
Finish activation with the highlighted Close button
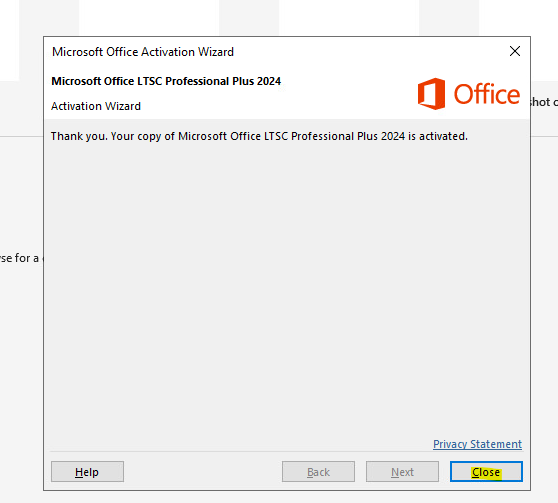pyautogui.click(x=486, y=472)
